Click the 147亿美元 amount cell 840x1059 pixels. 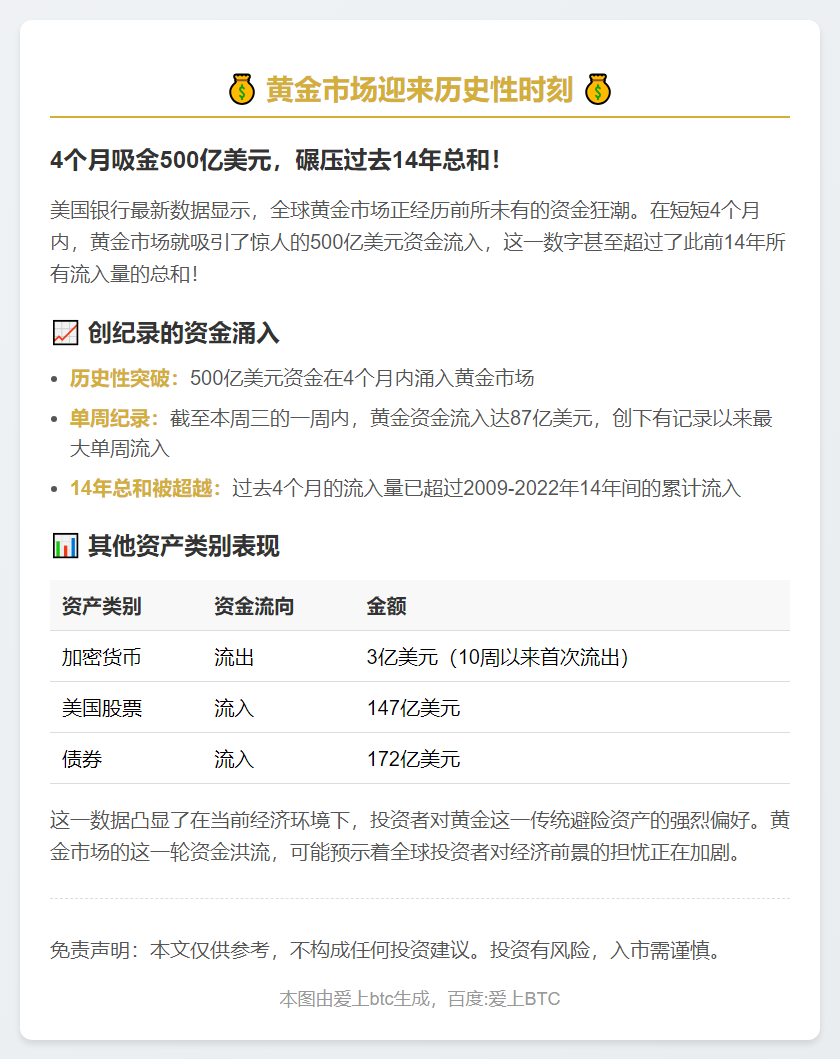(413, 708)
